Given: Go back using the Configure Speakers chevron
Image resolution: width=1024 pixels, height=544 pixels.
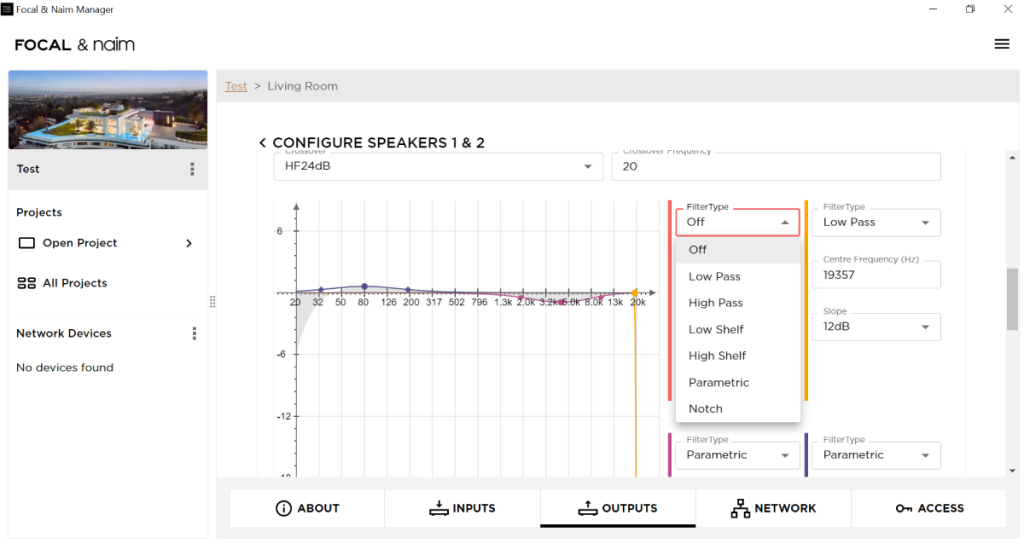Looking at the screenshot, I should 263,142.
